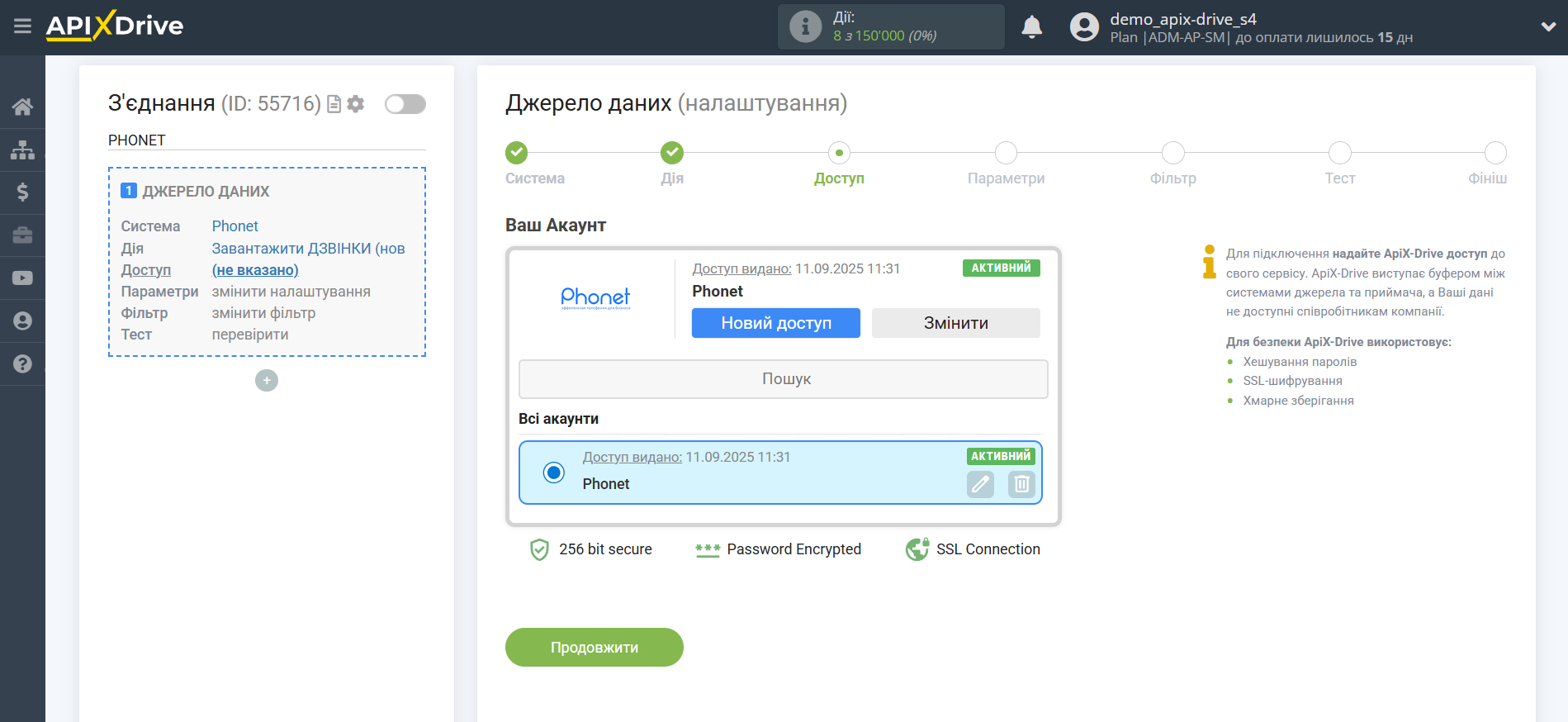Image resolution: width=1568 pixels, height=722 pixels.
Task: Click the SSL Connection globe icon
Action: click(917, 549)
